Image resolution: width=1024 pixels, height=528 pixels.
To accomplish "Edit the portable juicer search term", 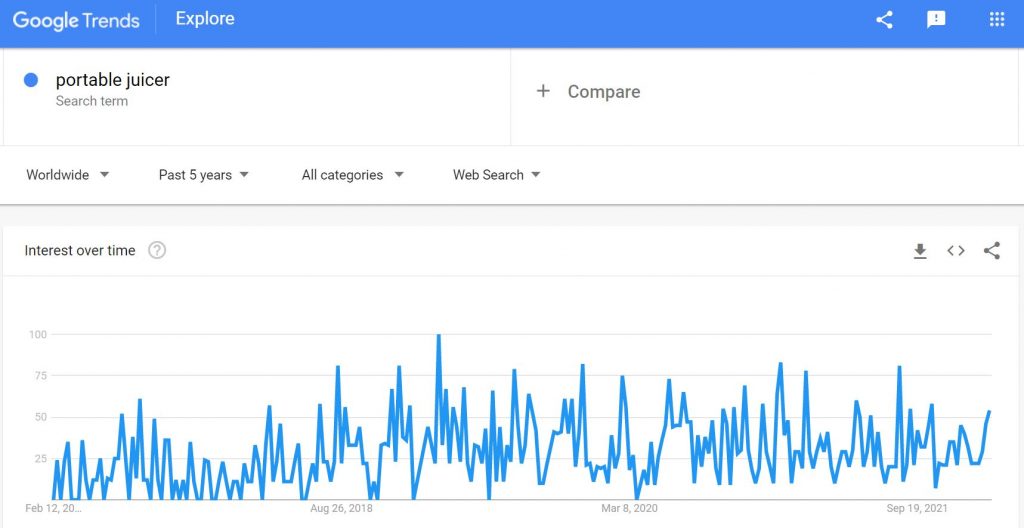I will [112, 80].
